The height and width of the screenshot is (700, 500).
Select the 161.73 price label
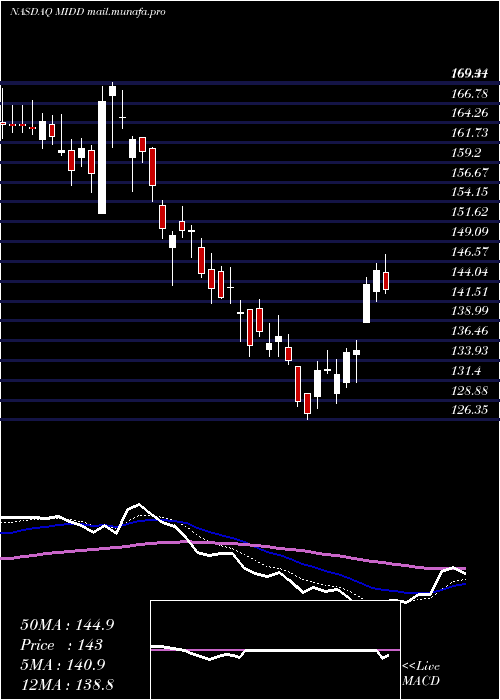pyautogui.click(x=470, y=133)
